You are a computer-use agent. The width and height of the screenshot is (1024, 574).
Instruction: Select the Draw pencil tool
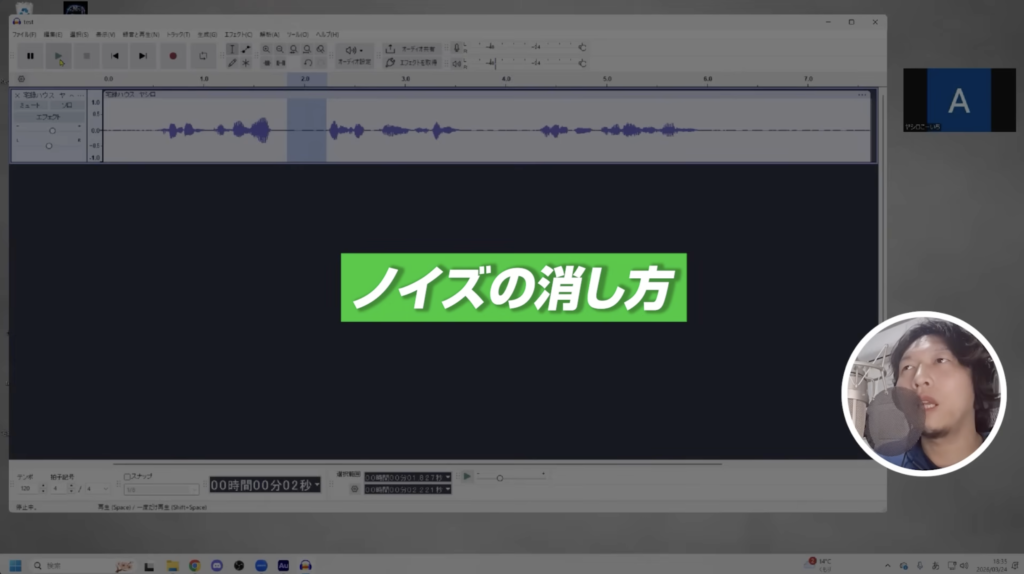click(x=232, y=62)
